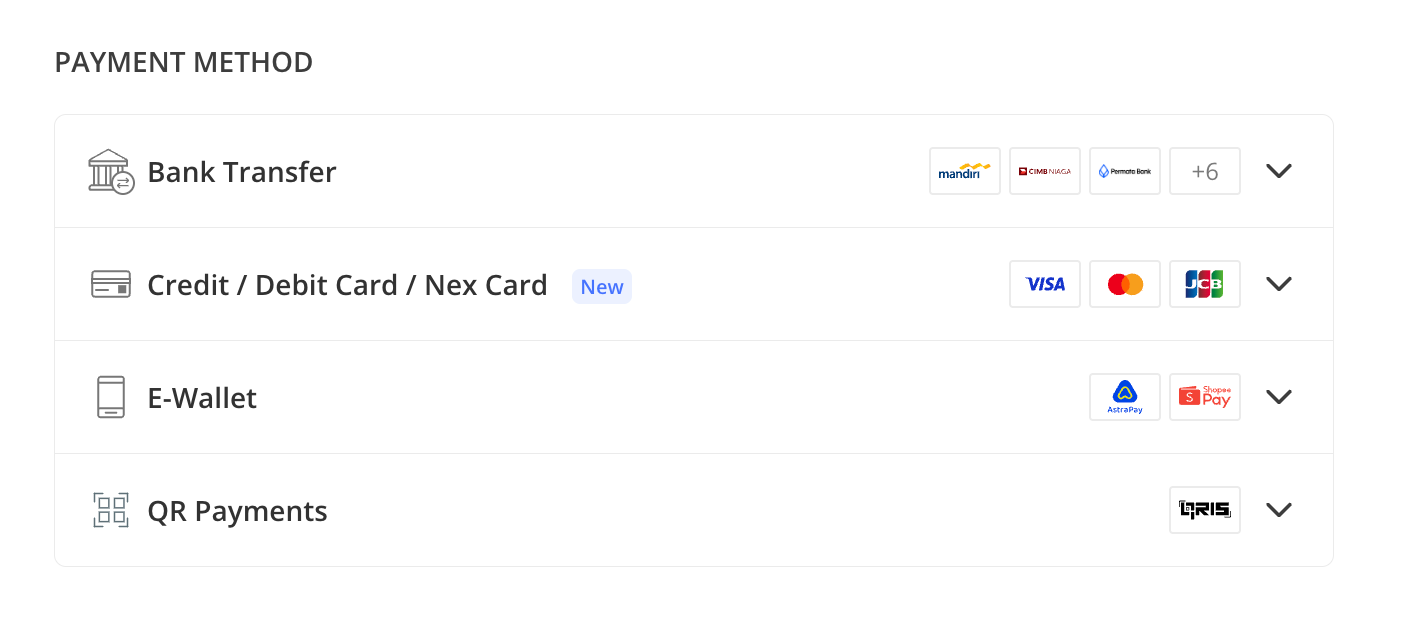Screen dimensions: 1416x640
Task: Expand the QR Payments chevron
Action: point(1278,510)
